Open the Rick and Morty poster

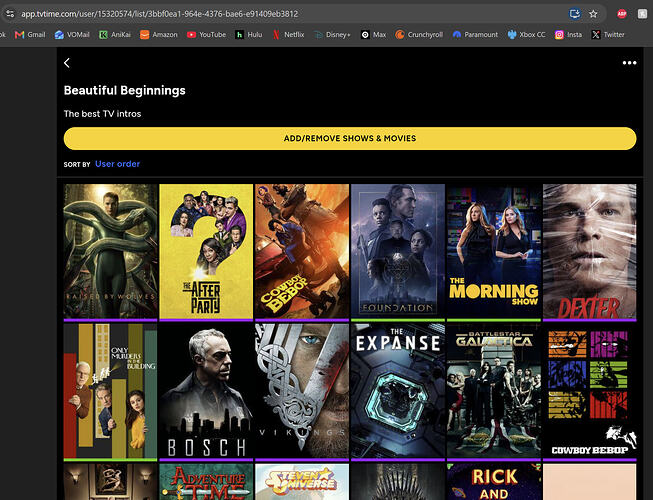pyautogui.click(x=493, y=482)
